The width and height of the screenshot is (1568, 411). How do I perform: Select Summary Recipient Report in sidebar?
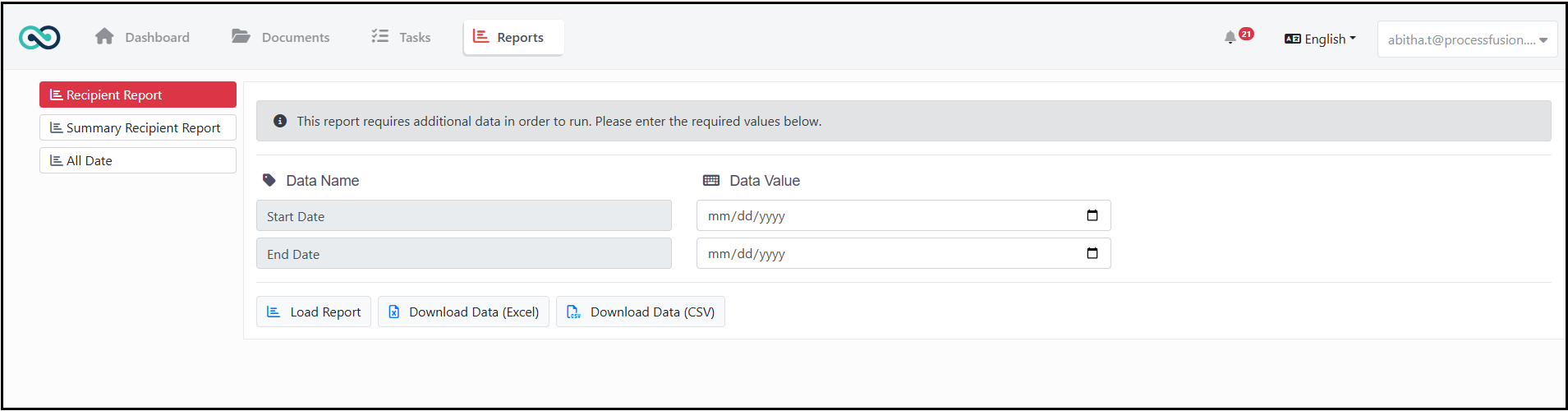(138, 127)
